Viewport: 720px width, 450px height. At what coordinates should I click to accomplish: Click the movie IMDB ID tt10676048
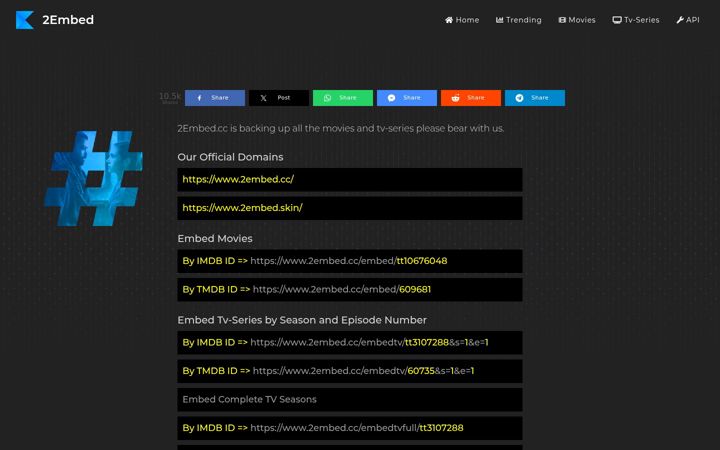[x=422, y=261]
